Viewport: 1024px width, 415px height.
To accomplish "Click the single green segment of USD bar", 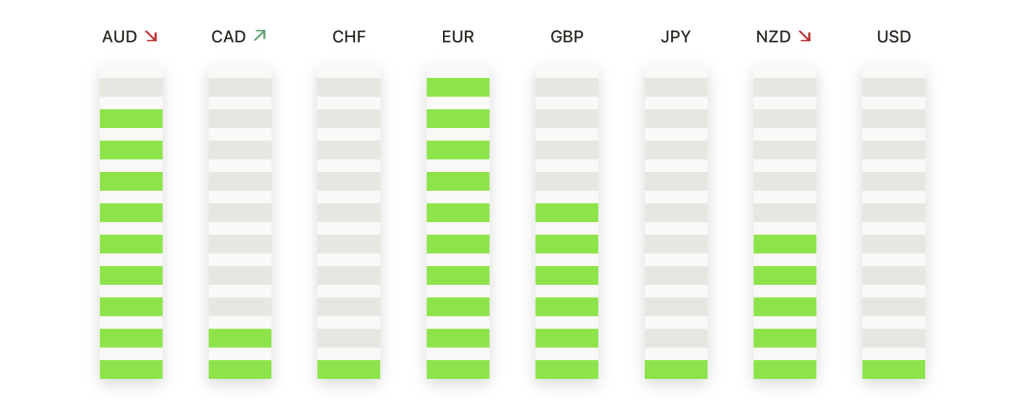I will (x=893, y=369).
